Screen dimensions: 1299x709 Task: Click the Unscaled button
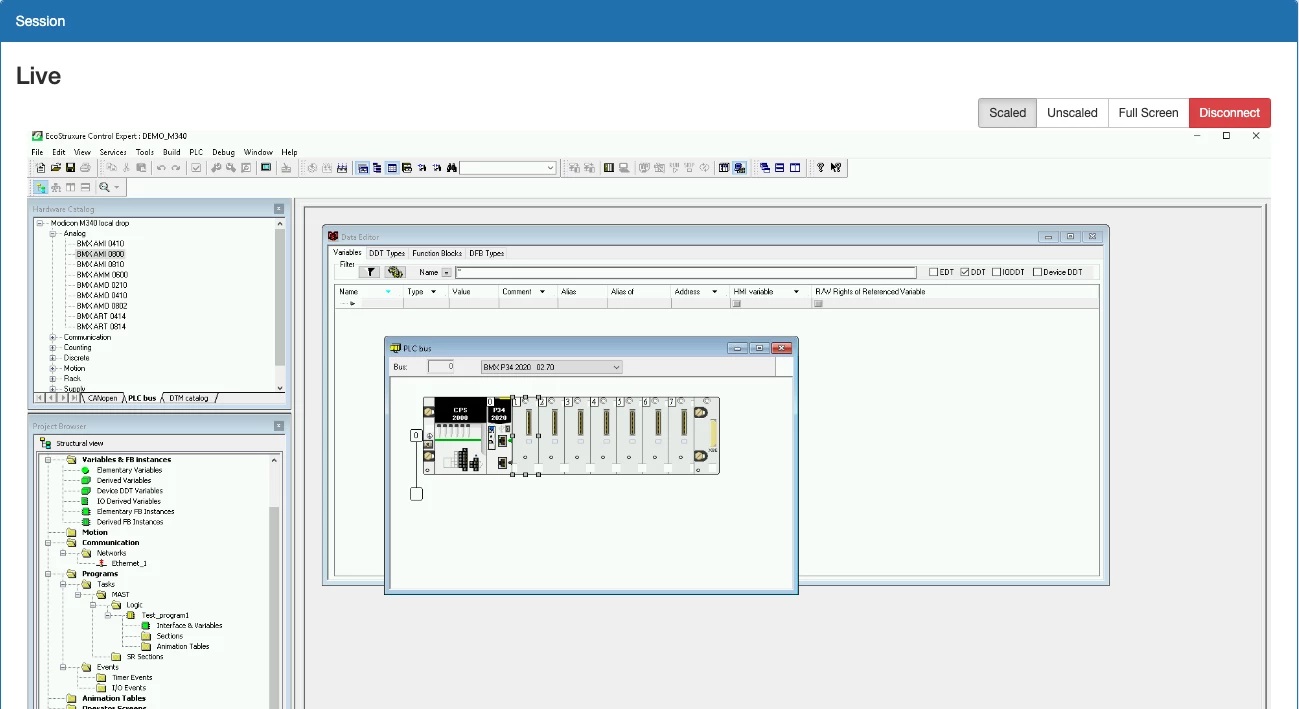[1072, 113]
